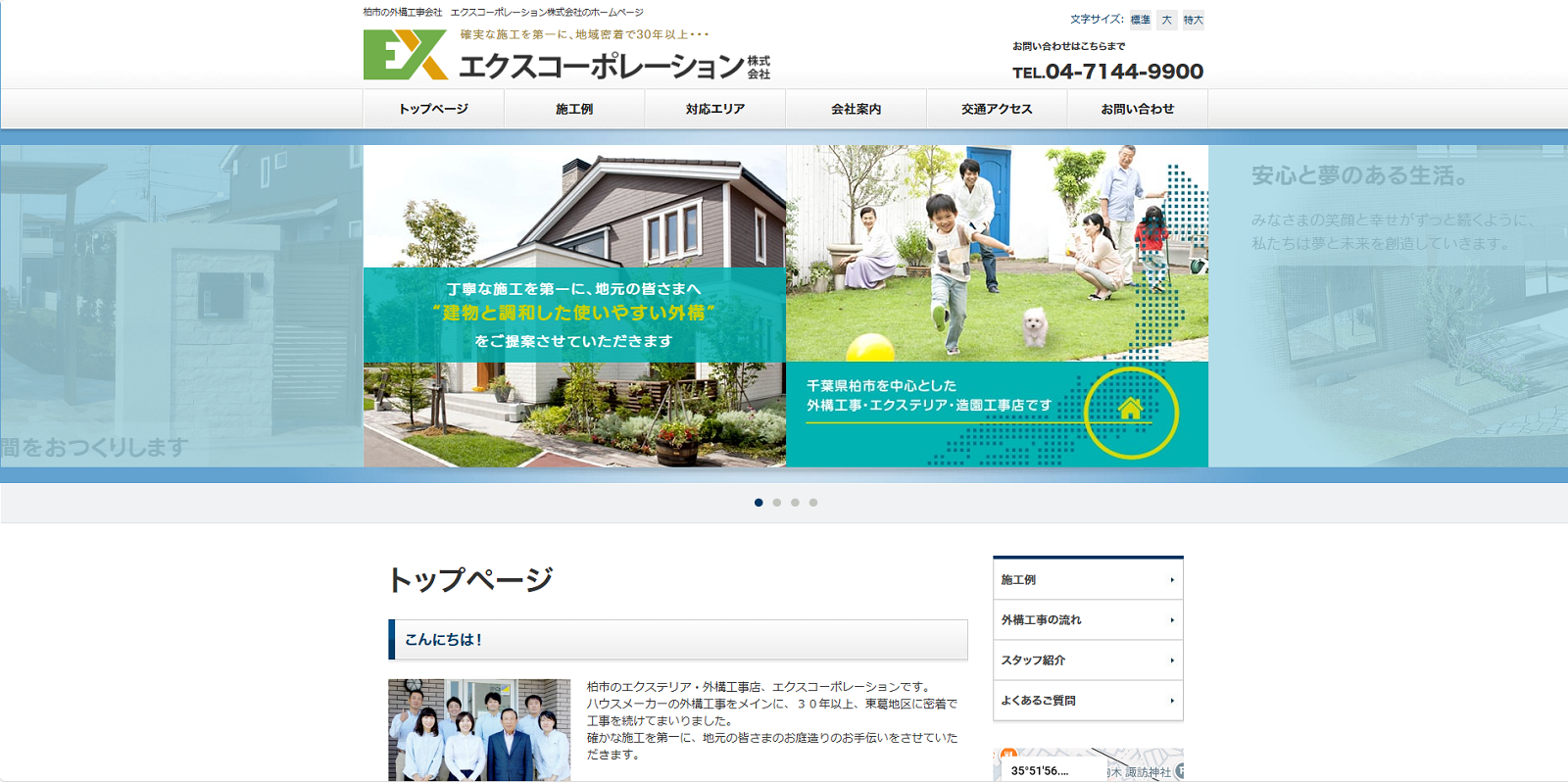Jump to the fourth slide dot
The height and width of the screenshot is (782, 1568).
click(x=813, y=503)
